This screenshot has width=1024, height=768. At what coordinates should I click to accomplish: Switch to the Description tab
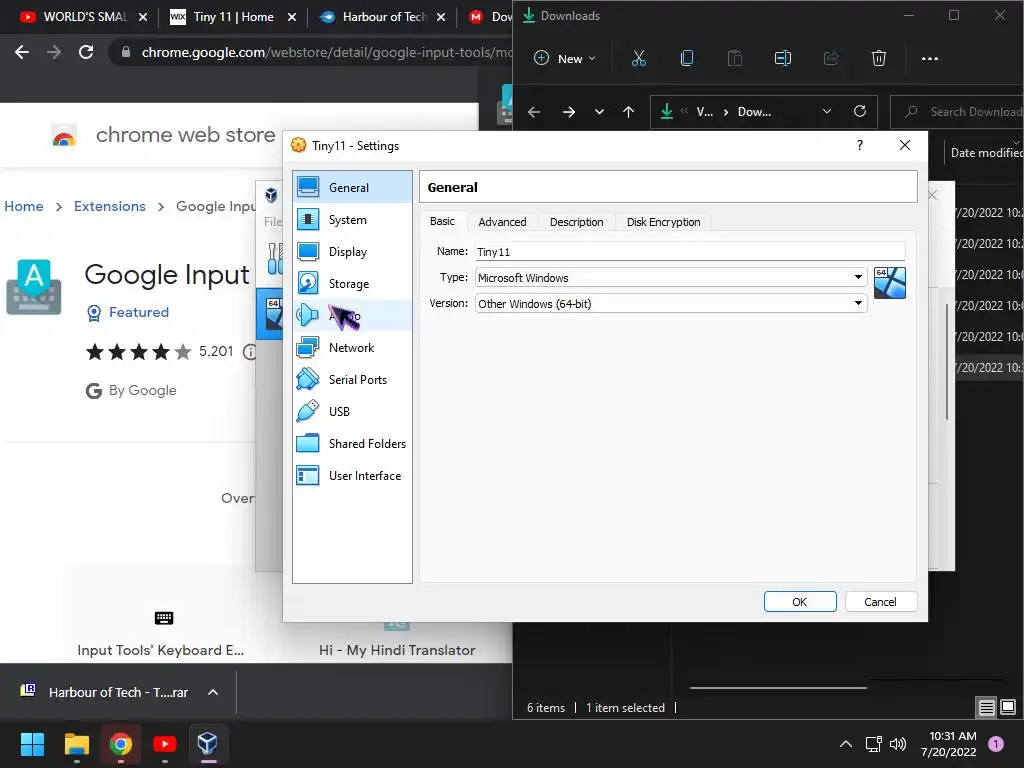576,222
